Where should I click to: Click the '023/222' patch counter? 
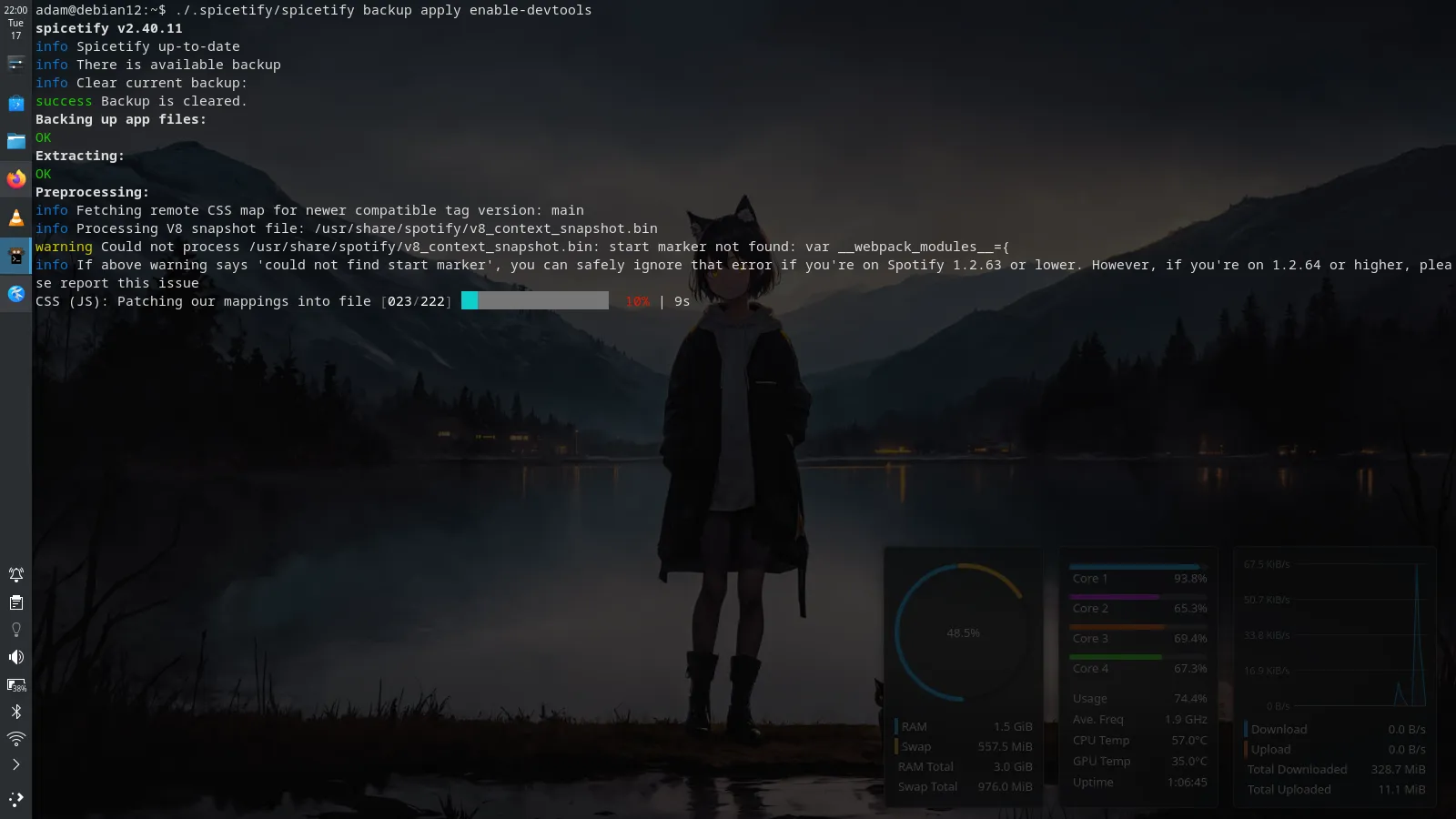(x=417, y=301)
